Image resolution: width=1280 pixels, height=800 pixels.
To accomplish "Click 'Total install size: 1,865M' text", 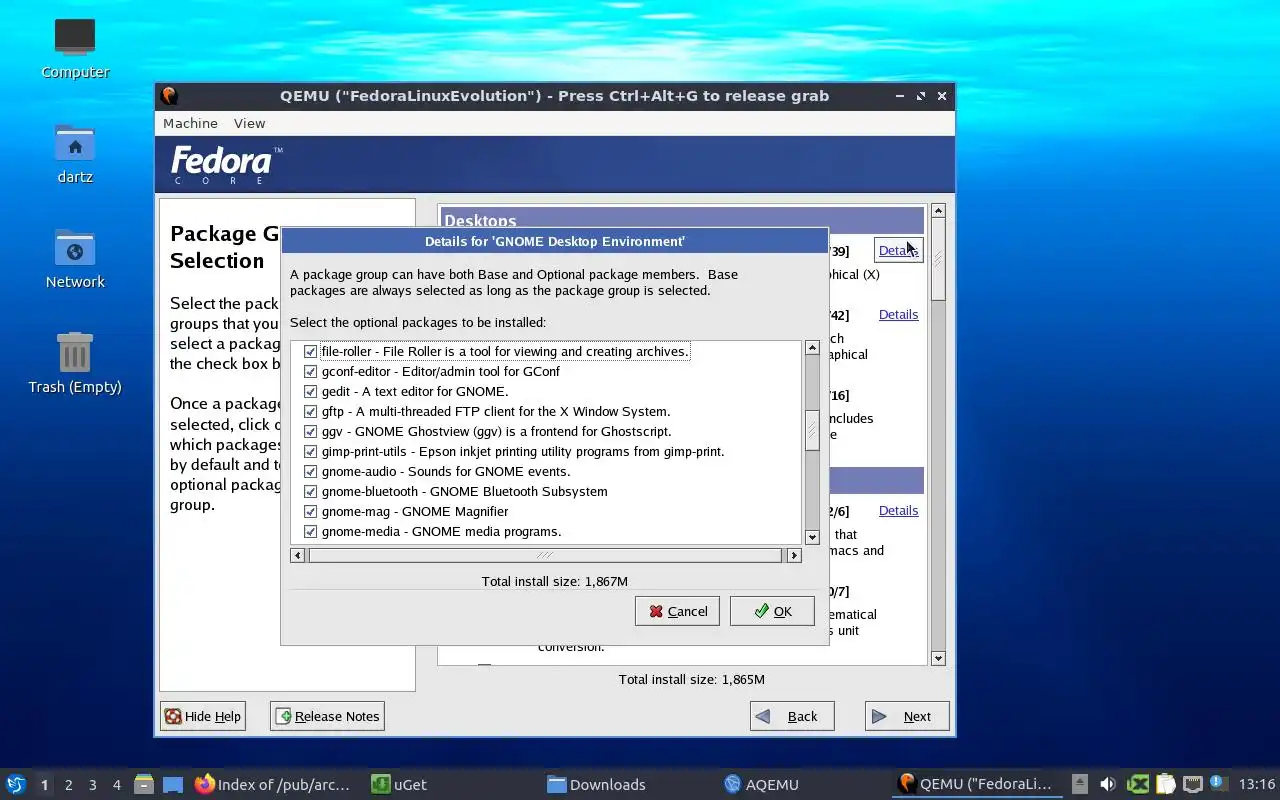I will tap(692, 679).
